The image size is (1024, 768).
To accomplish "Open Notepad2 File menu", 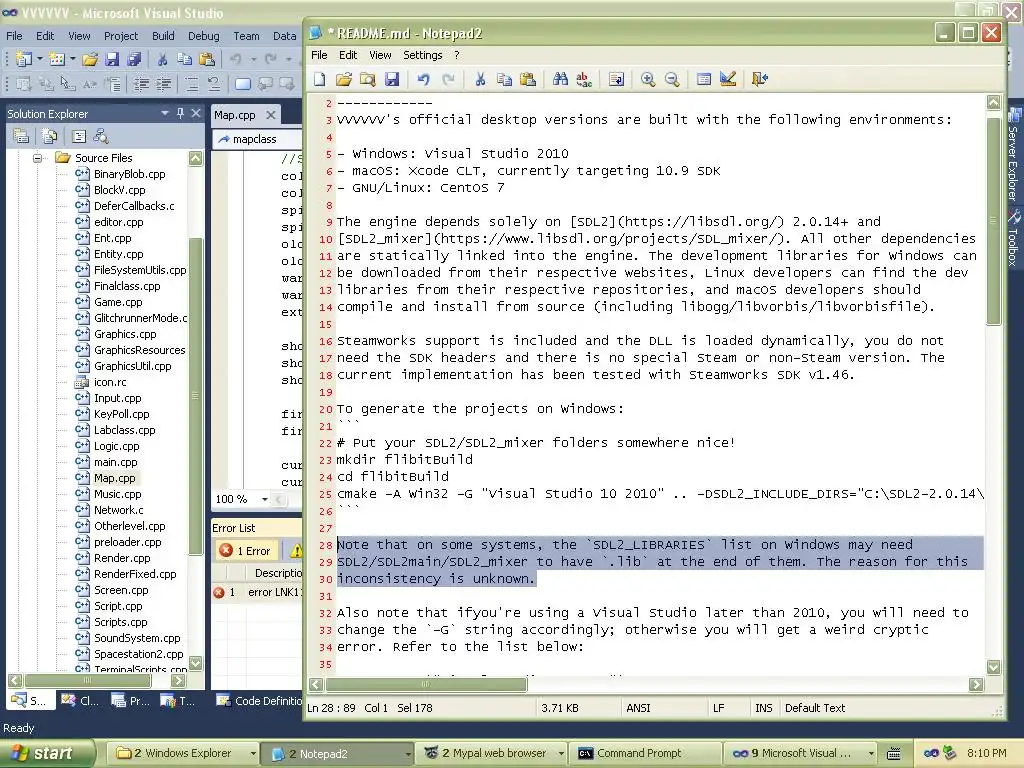I will 319,55.
